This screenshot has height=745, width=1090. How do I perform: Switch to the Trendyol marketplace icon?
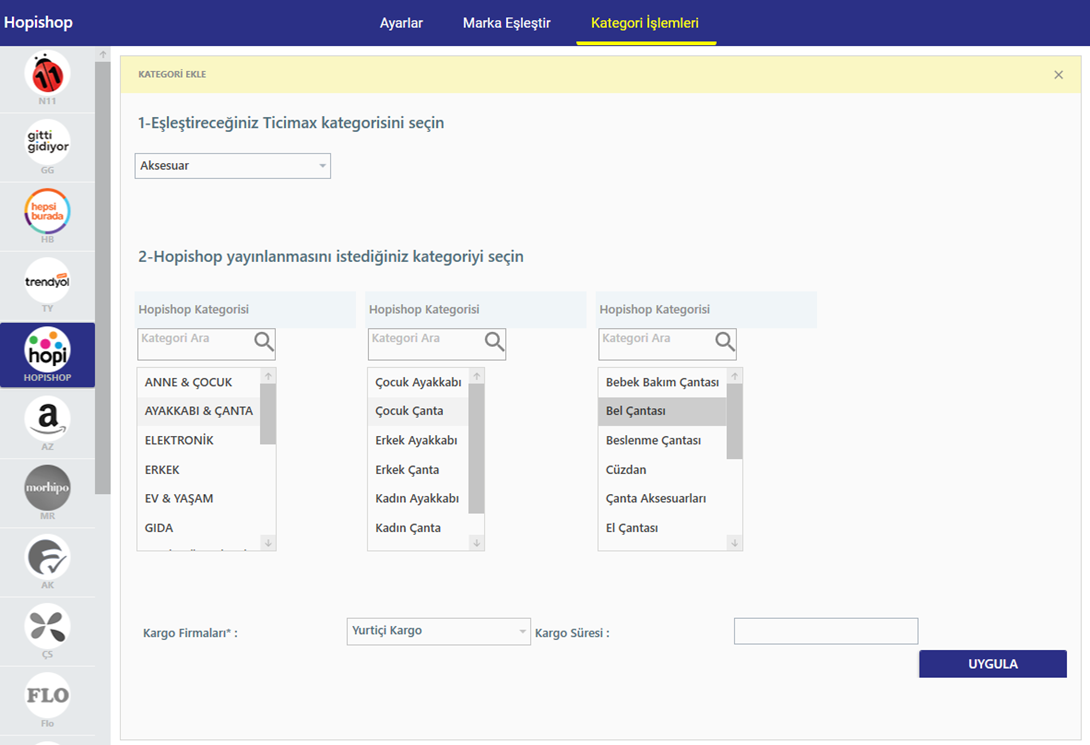tap(47, 281)
